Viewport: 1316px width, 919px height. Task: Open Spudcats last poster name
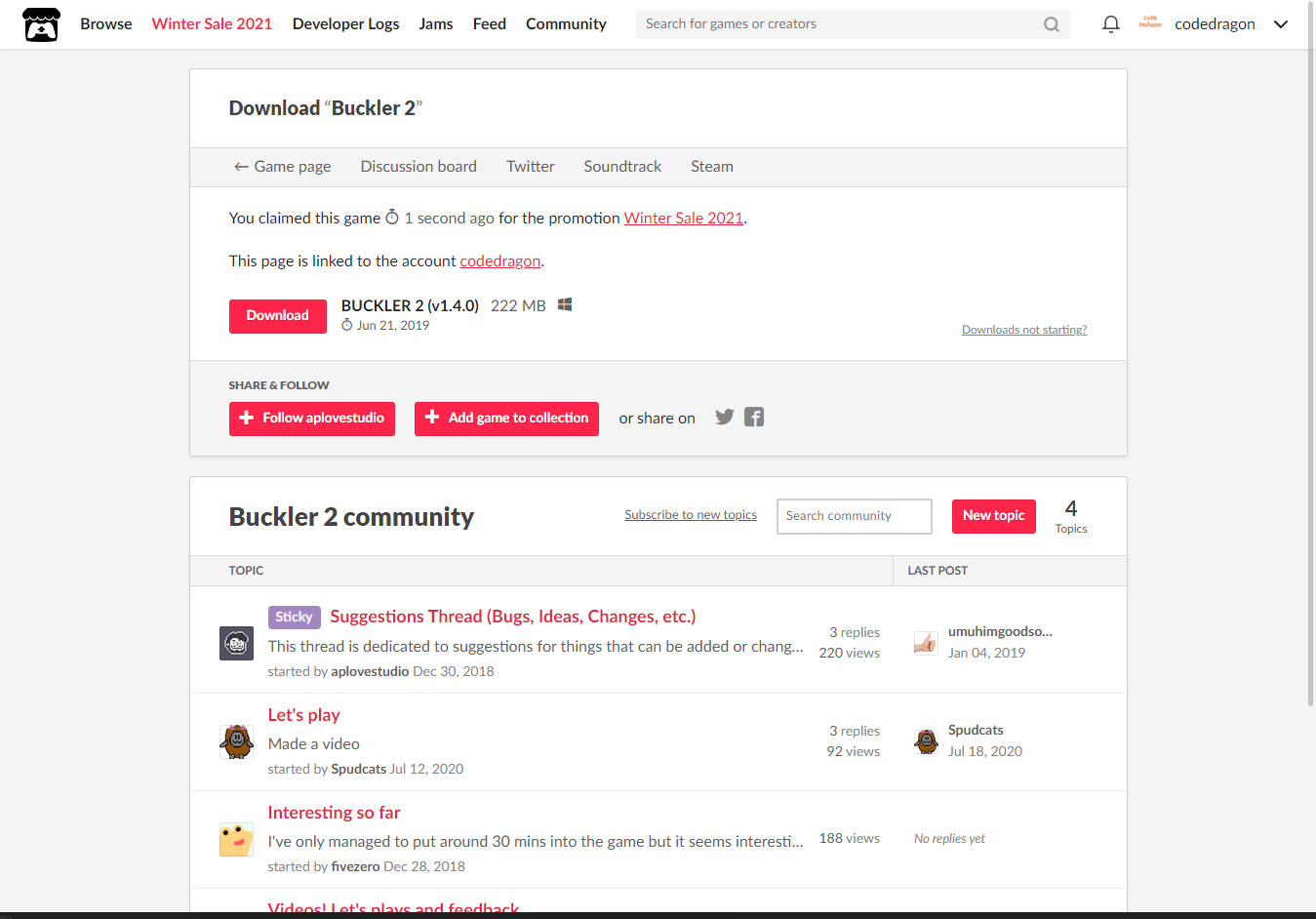(976, 730)
